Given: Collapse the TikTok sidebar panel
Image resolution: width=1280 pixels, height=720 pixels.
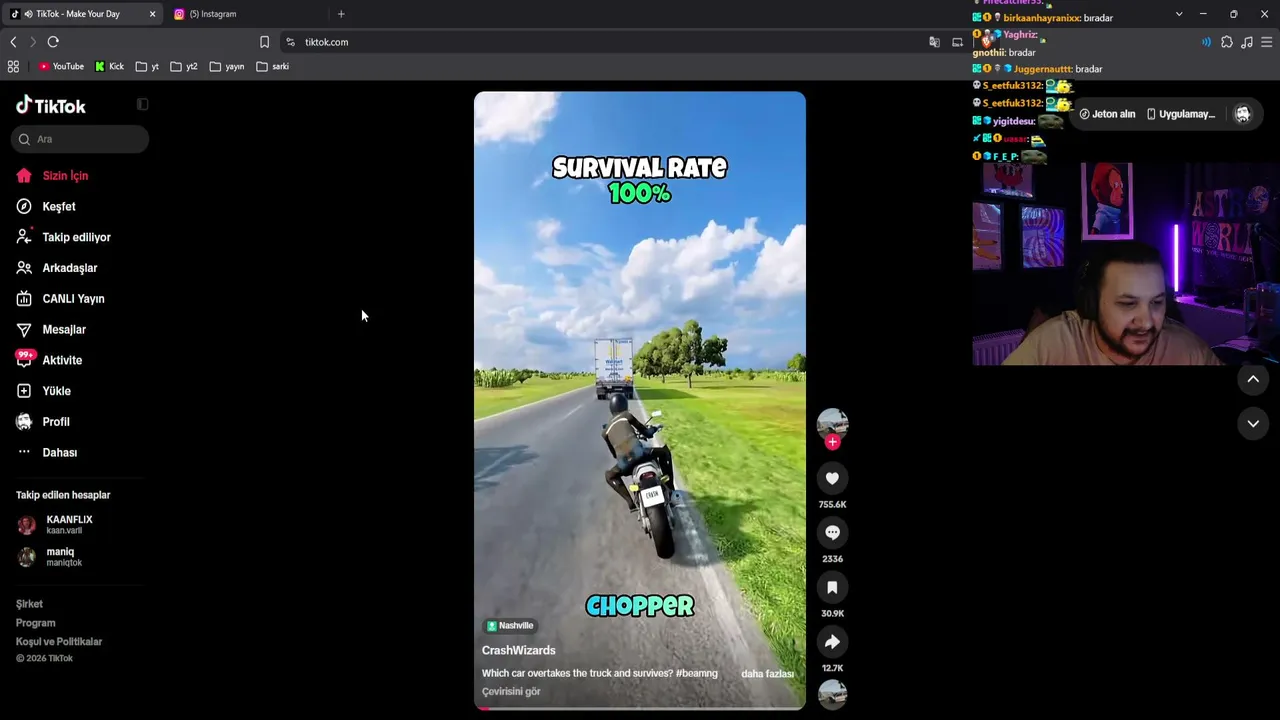Looking at the screenshot, I should tap(142, 104).
